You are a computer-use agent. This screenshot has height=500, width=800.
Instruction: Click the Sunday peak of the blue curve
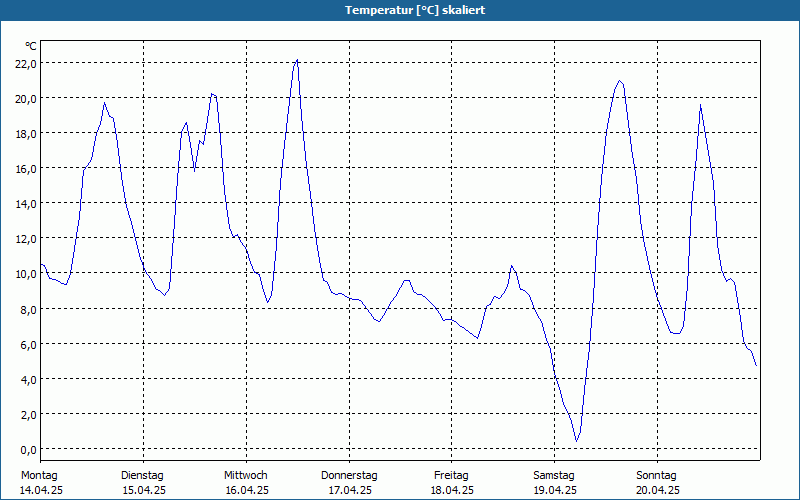[x=701, y=105]
